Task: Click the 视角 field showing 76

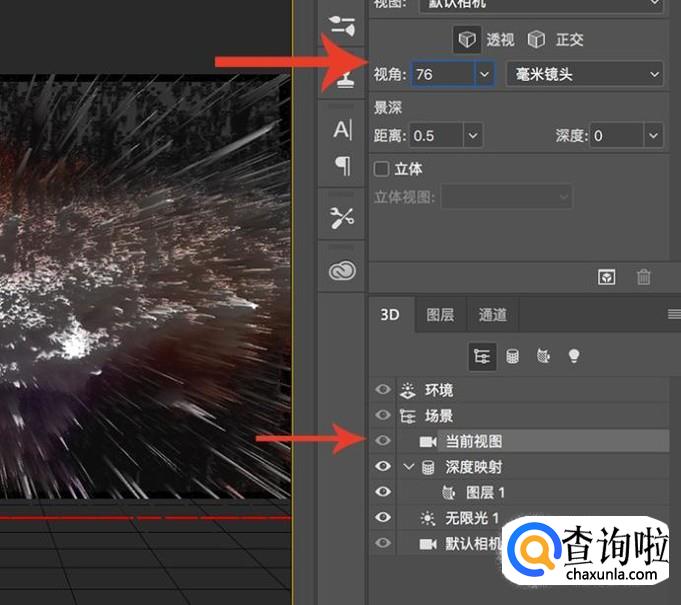Action: pos(443,74)
